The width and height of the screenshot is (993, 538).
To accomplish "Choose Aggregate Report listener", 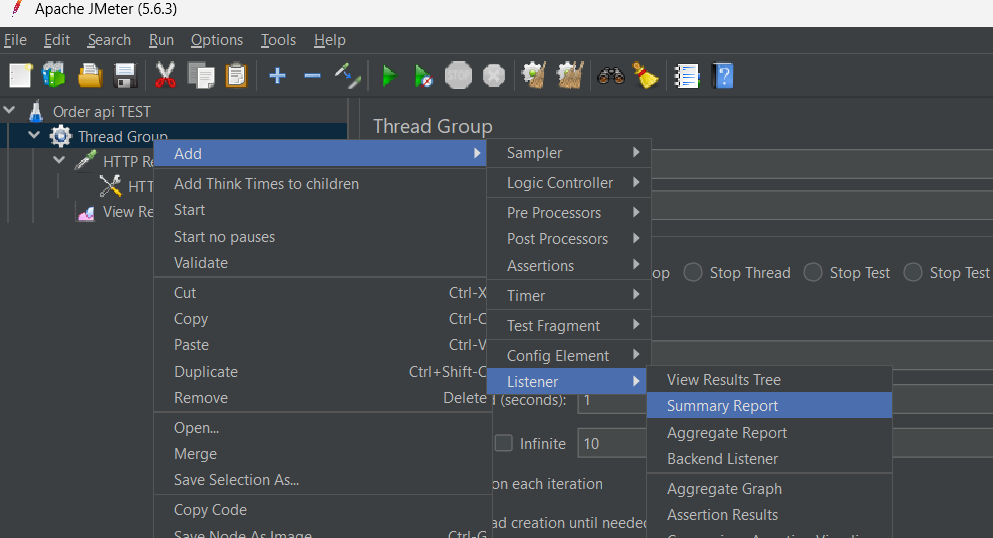I will 769,433.
